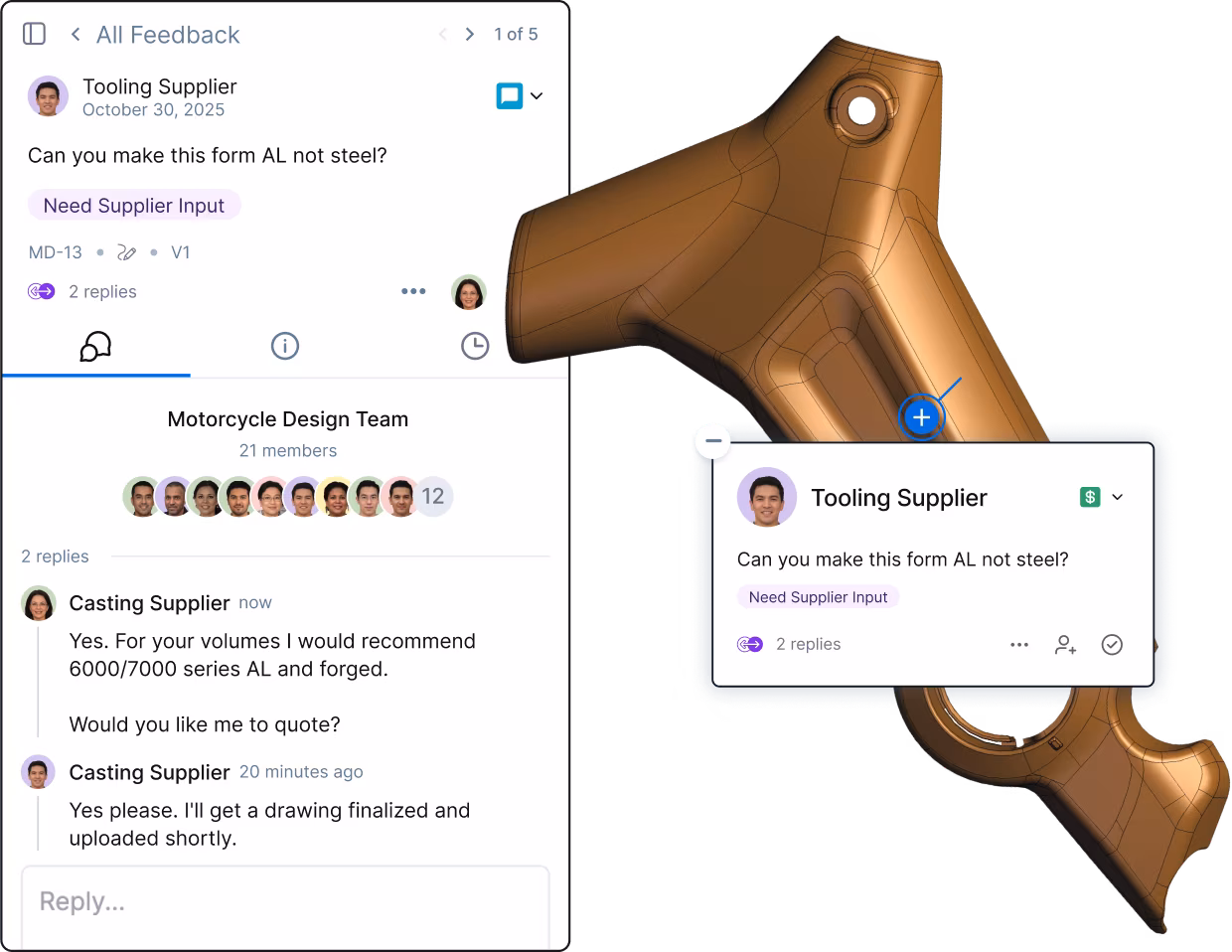The image size is (1232, 952).
Task: Open the blue comment type dropdown
Action: pyautogui.click(x=520, y=96)
